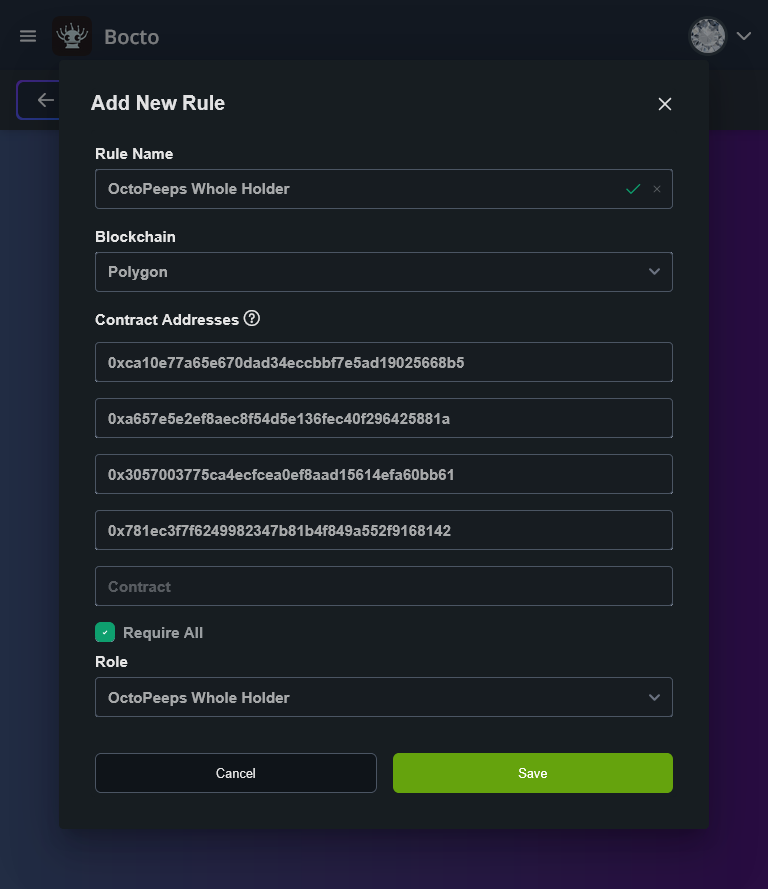Go back using the arrow button

[42, 100]
